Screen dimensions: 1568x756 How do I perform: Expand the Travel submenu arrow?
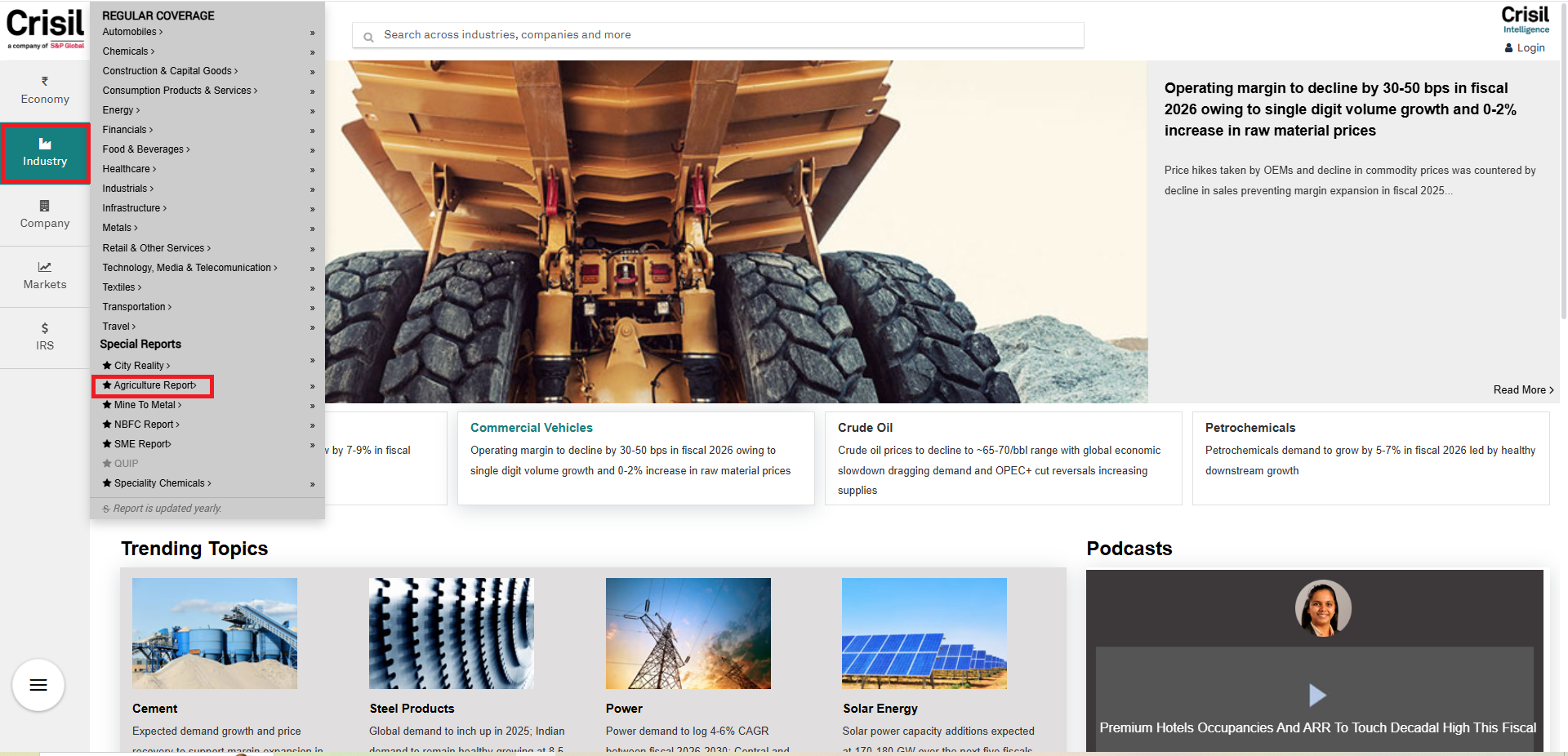coord(312,327)
